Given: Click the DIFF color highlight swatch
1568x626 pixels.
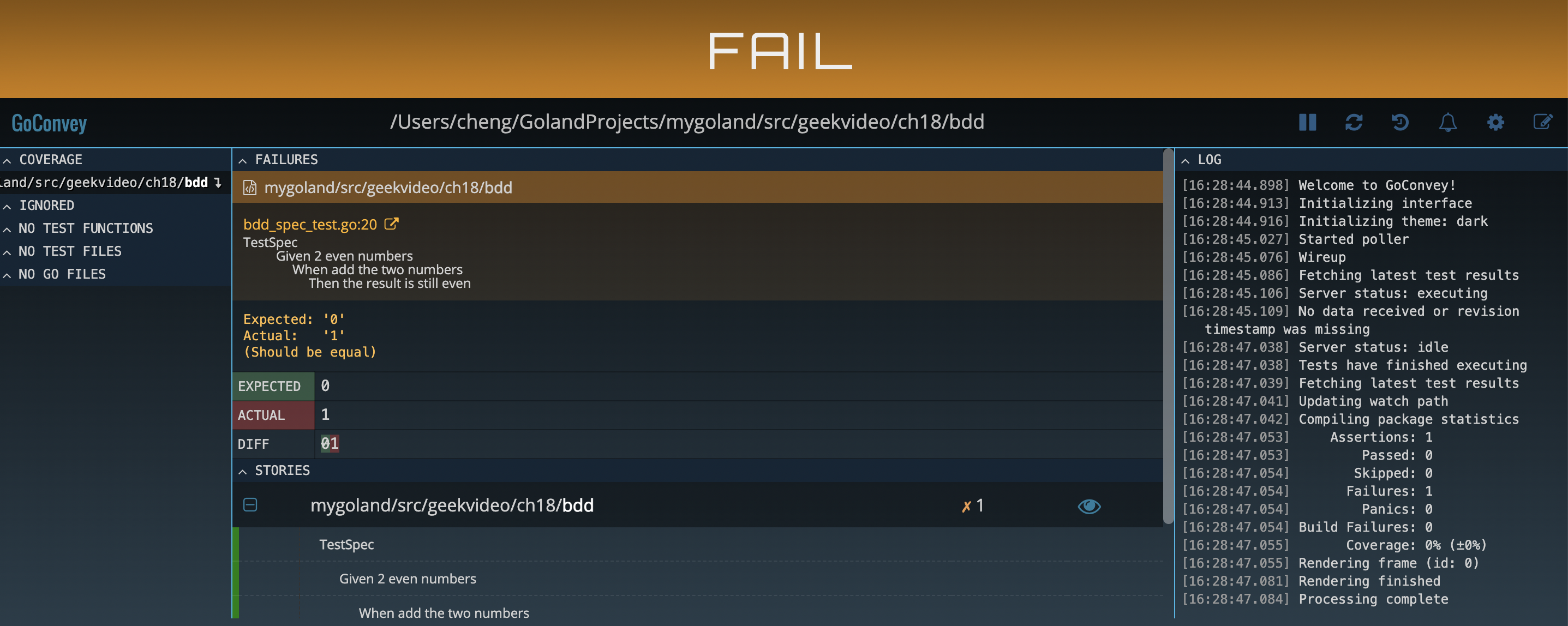Looking at the screenshot, I should (328, 442).
